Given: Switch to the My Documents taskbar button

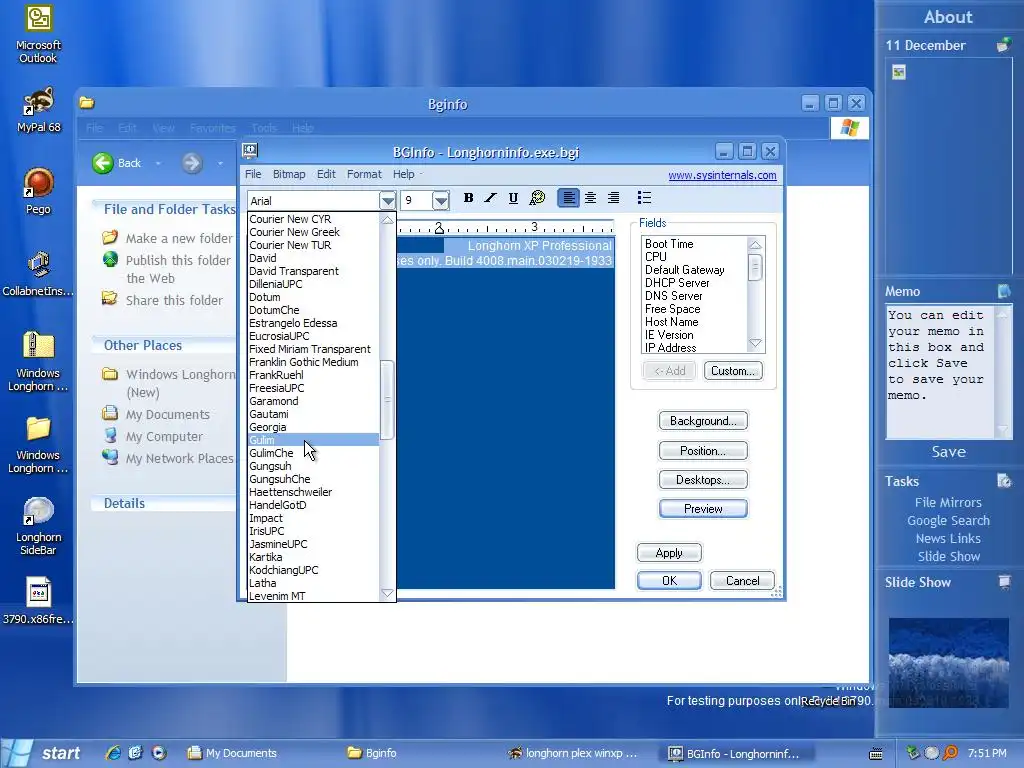Looking at the screenshot, I should 232,753.
